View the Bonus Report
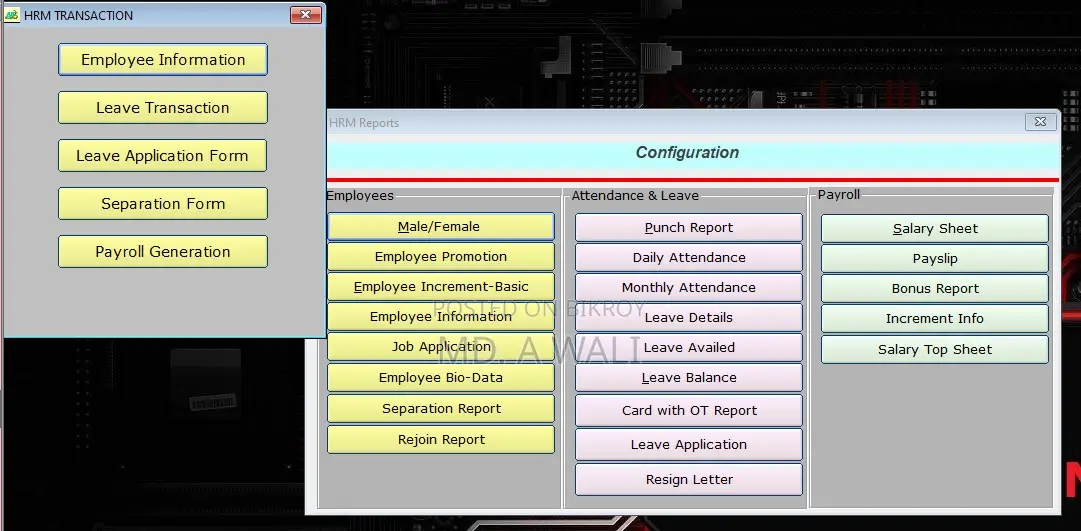The image size is (1081, 531). click(x=935, y=289)
